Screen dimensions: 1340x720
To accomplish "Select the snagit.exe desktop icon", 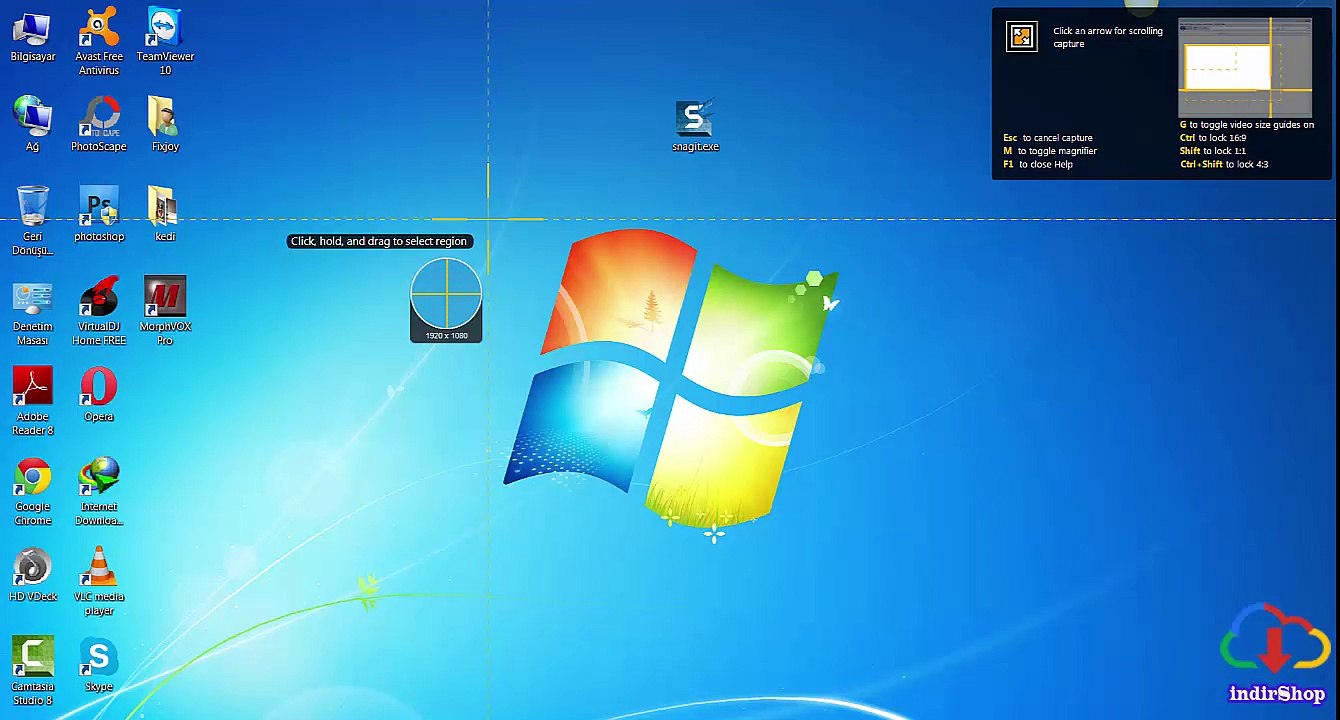I will click(695, 125).
